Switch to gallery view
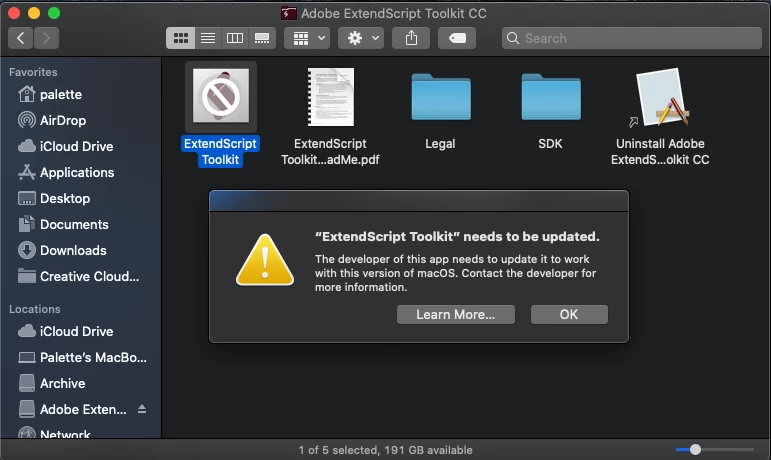The height and width of the screenshot is (460, 771). coord(262,38)
